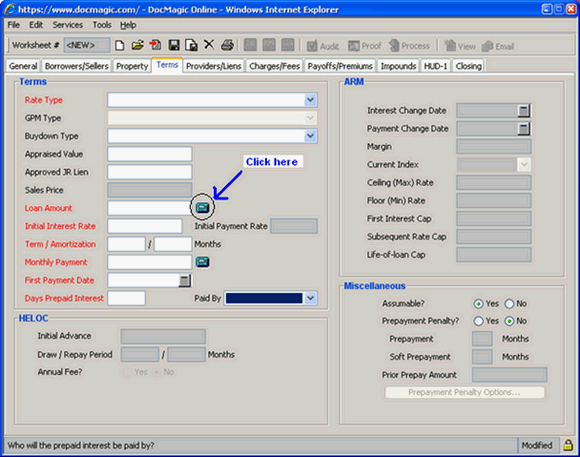The width and height of the screenshot is (580, 457).
Task: Click the Appraised Value field
Action: [150, 154]
